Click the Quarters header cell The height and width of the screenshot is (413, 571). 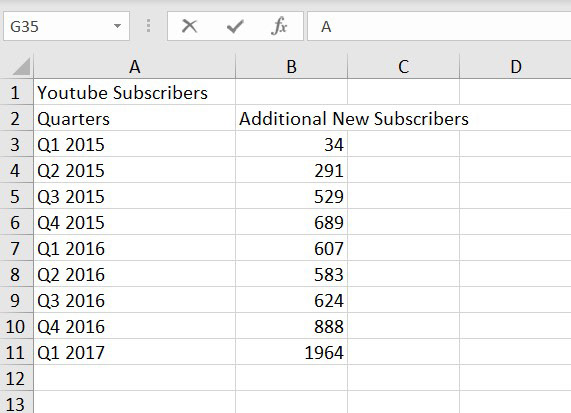[135, 118]
